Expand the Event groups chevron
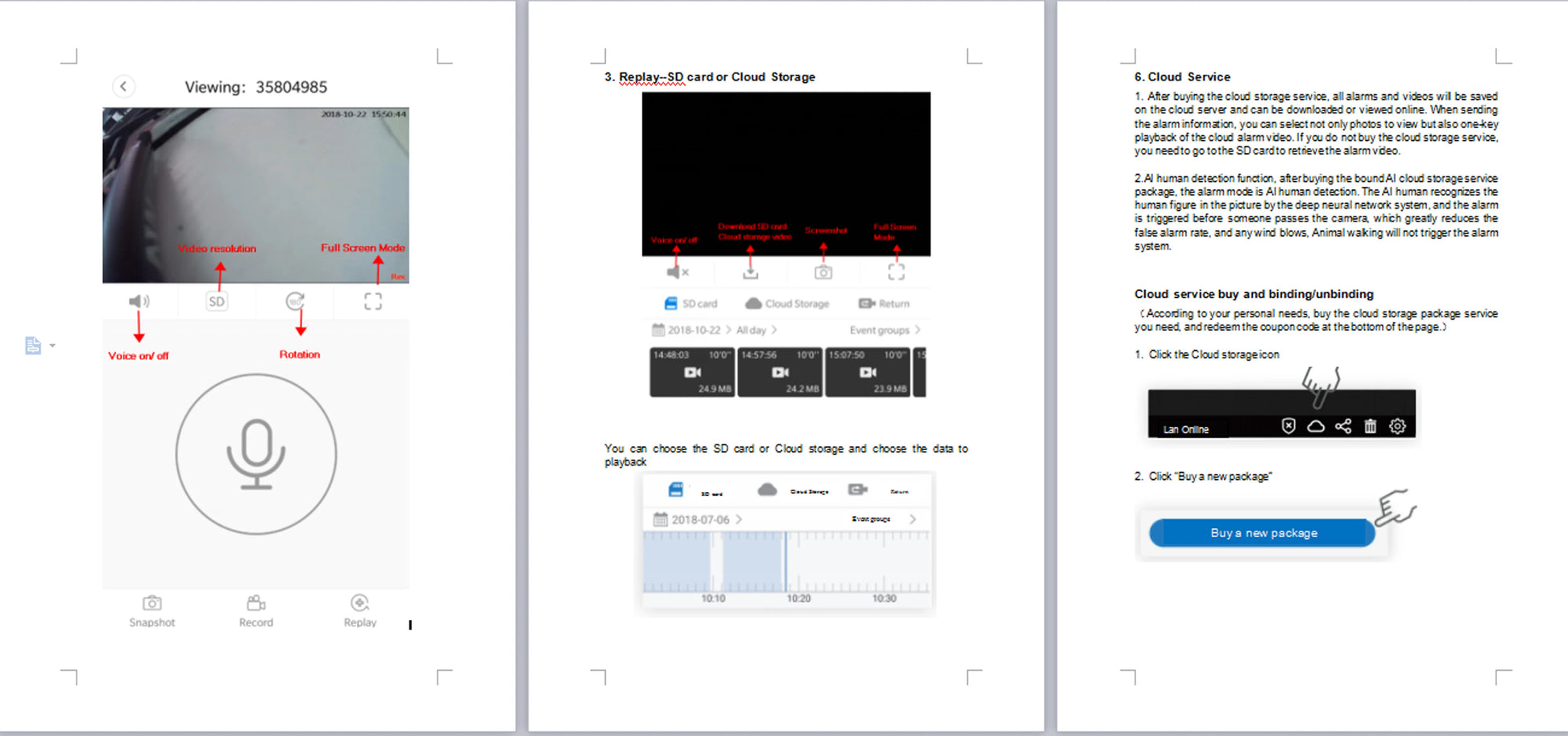 917,330
